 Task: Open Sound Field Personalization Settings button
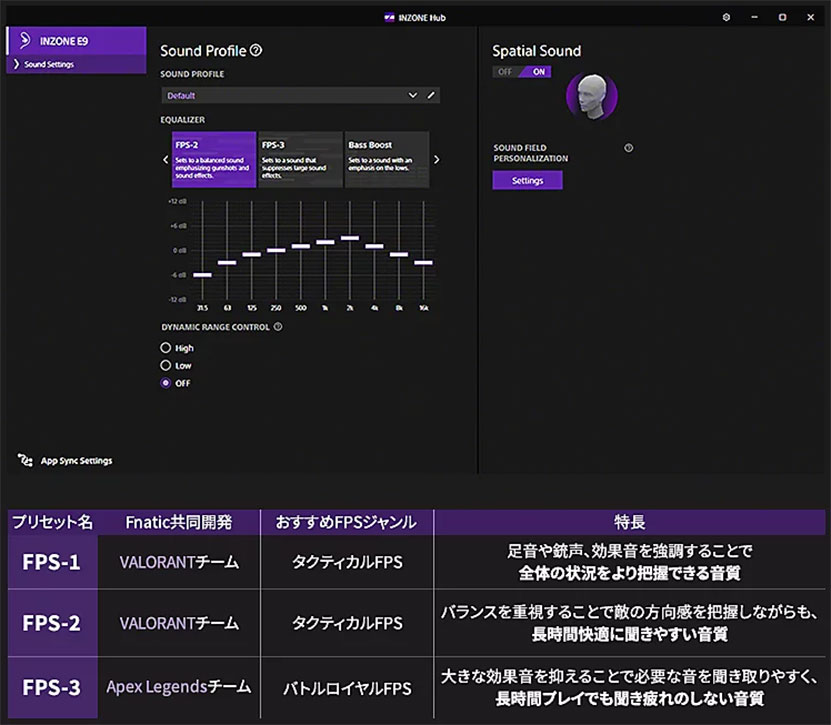[527, 180]
